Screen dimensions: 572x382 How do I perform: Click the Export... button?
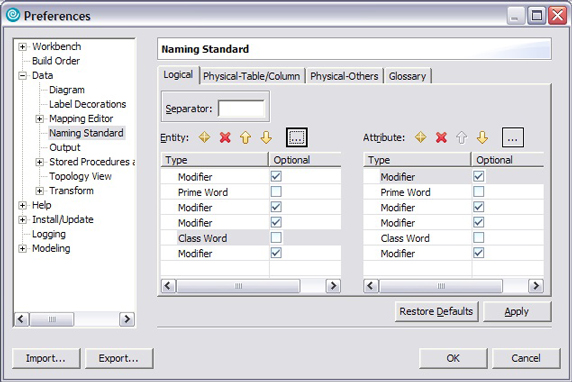119,358
